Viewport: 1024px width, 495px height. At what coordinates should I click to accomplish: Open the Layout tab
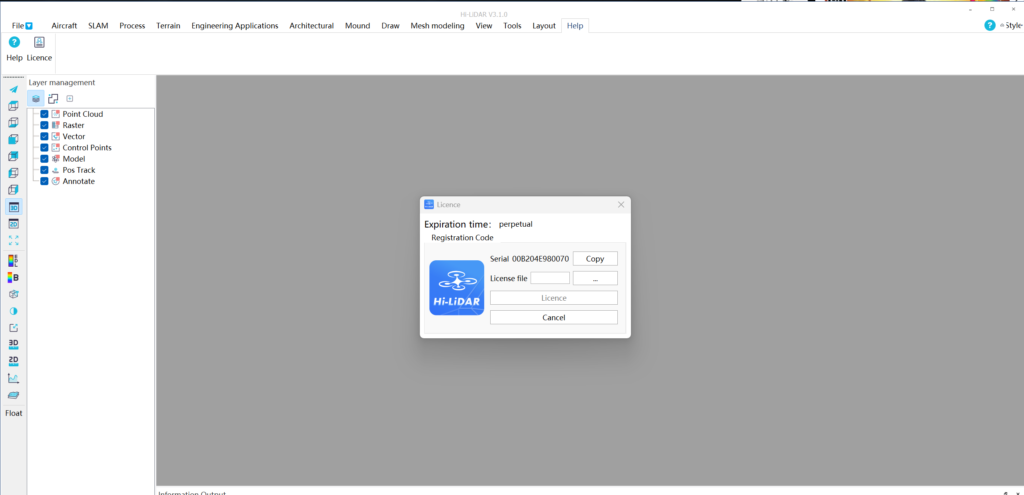[543, 25]
